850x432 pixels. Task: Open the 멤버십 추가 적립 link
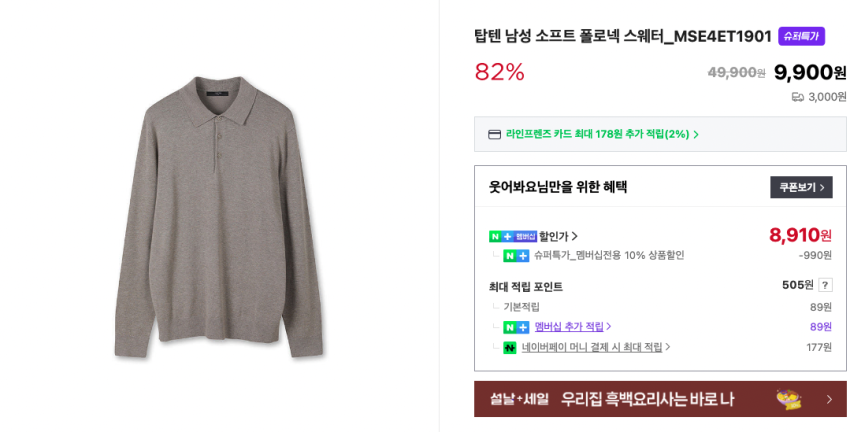pos(569,327)
